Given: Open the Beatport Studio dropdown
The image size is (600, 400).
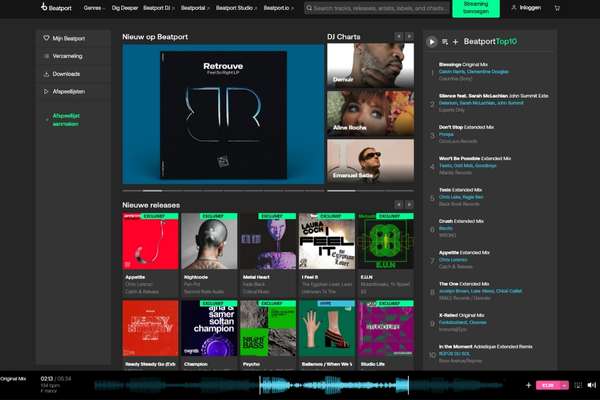Looking at the screenshot, I should click(236, 8).
